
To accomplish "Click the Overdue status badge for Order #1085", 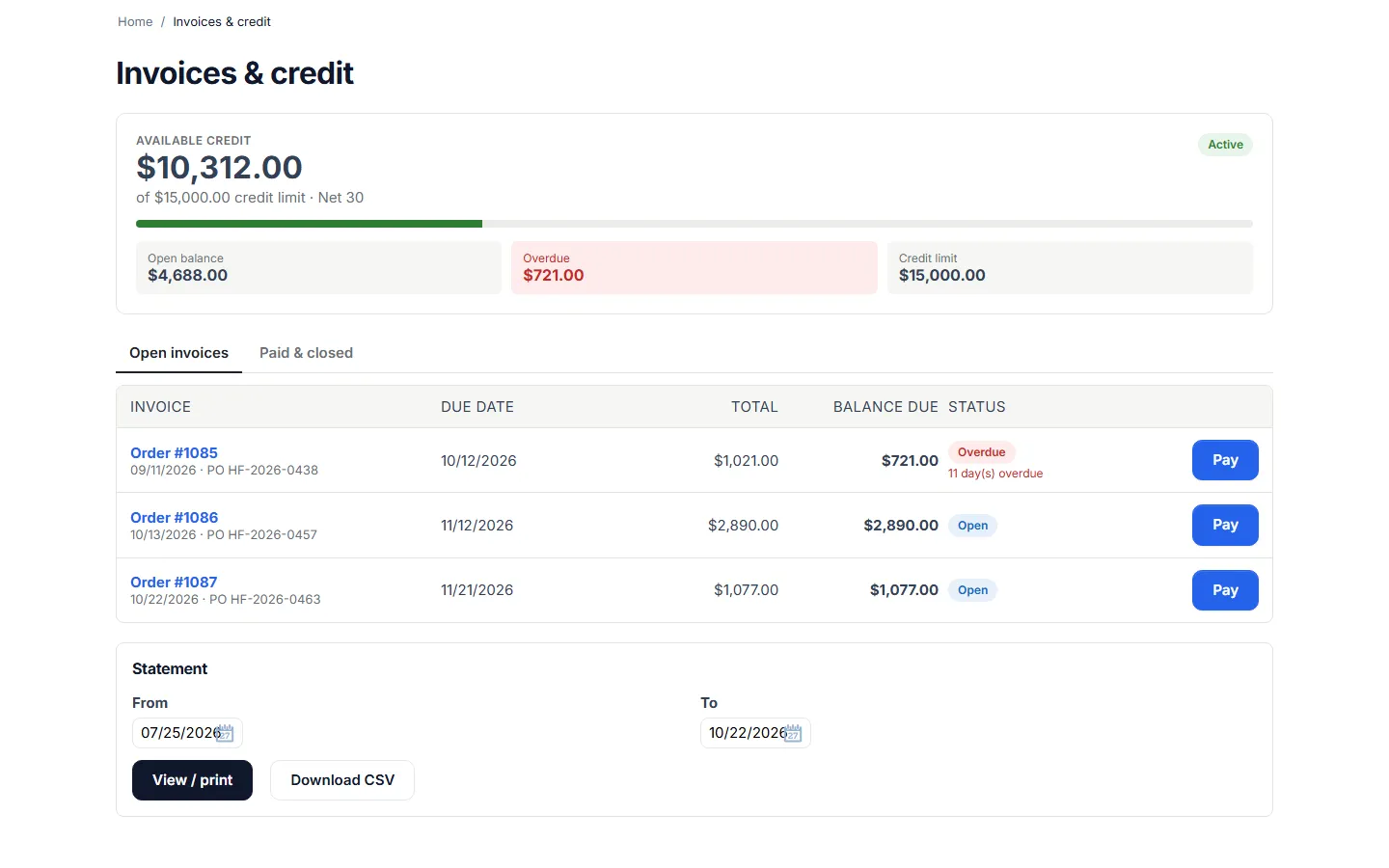I will point(981,452).
